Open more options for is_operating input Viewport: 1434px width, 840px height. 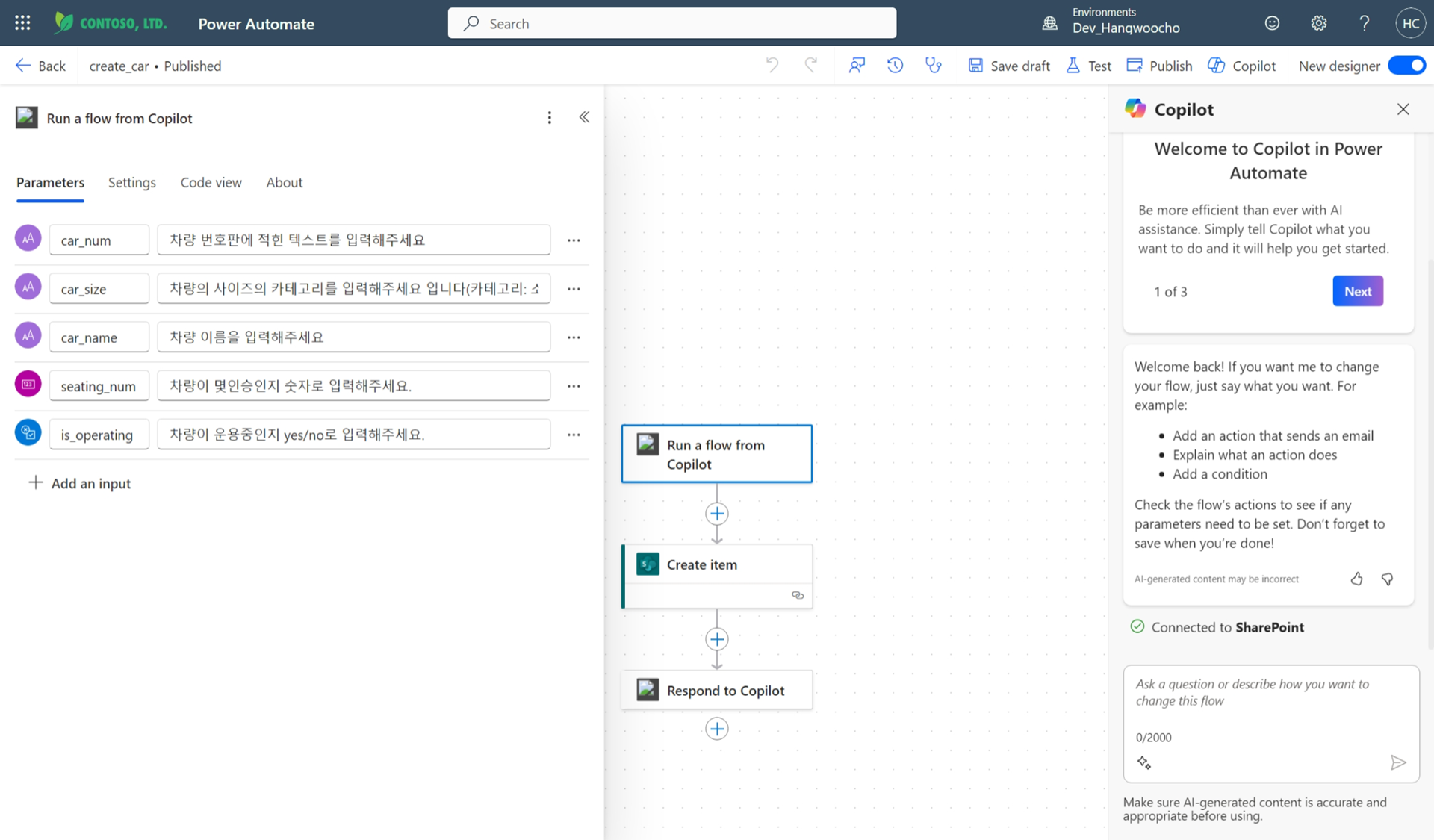point(574,435)
